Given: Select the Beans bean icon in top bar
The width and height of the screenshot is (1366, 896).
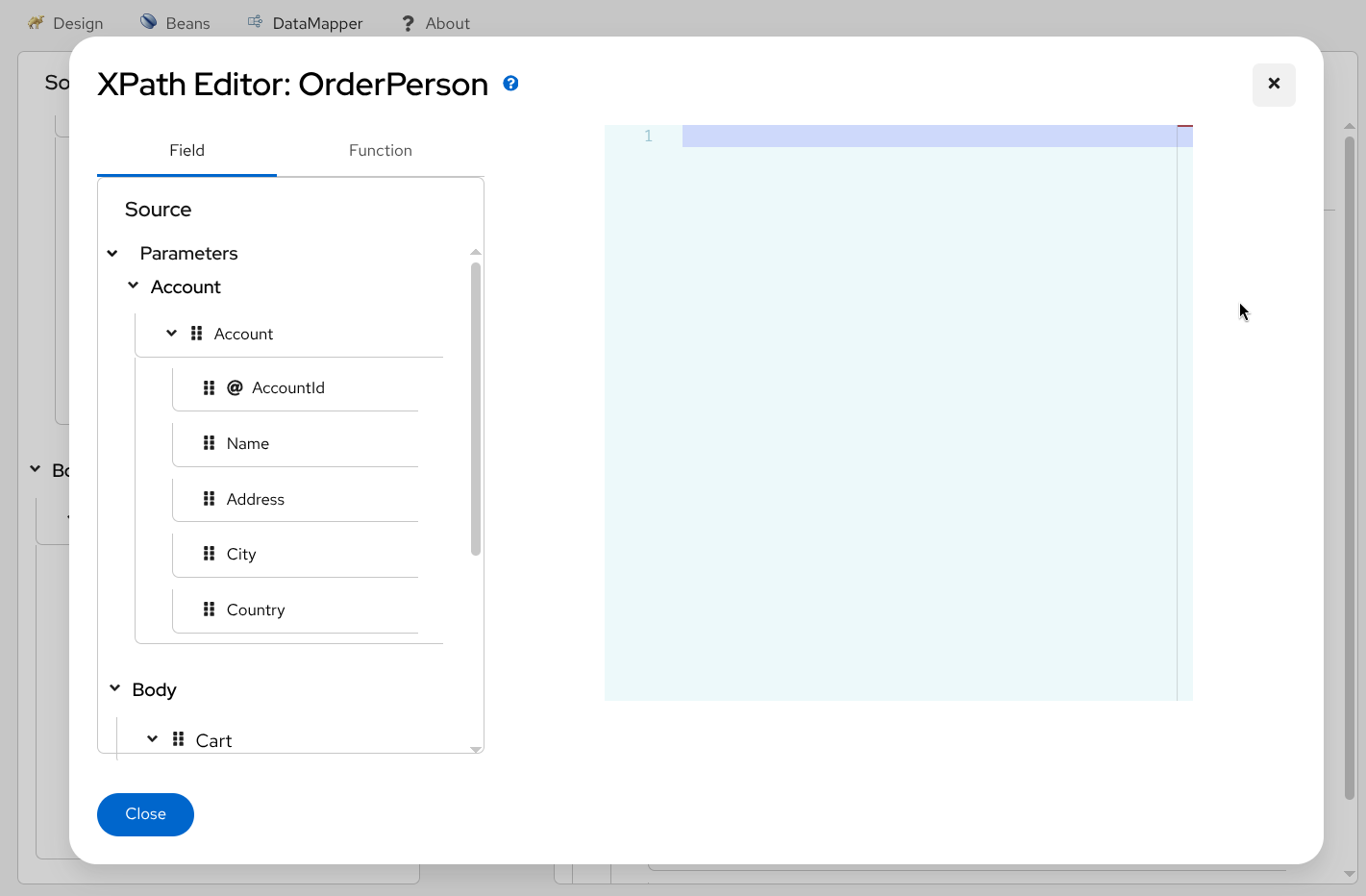Looking at the screenshot, I should click(x=148, y=21).
